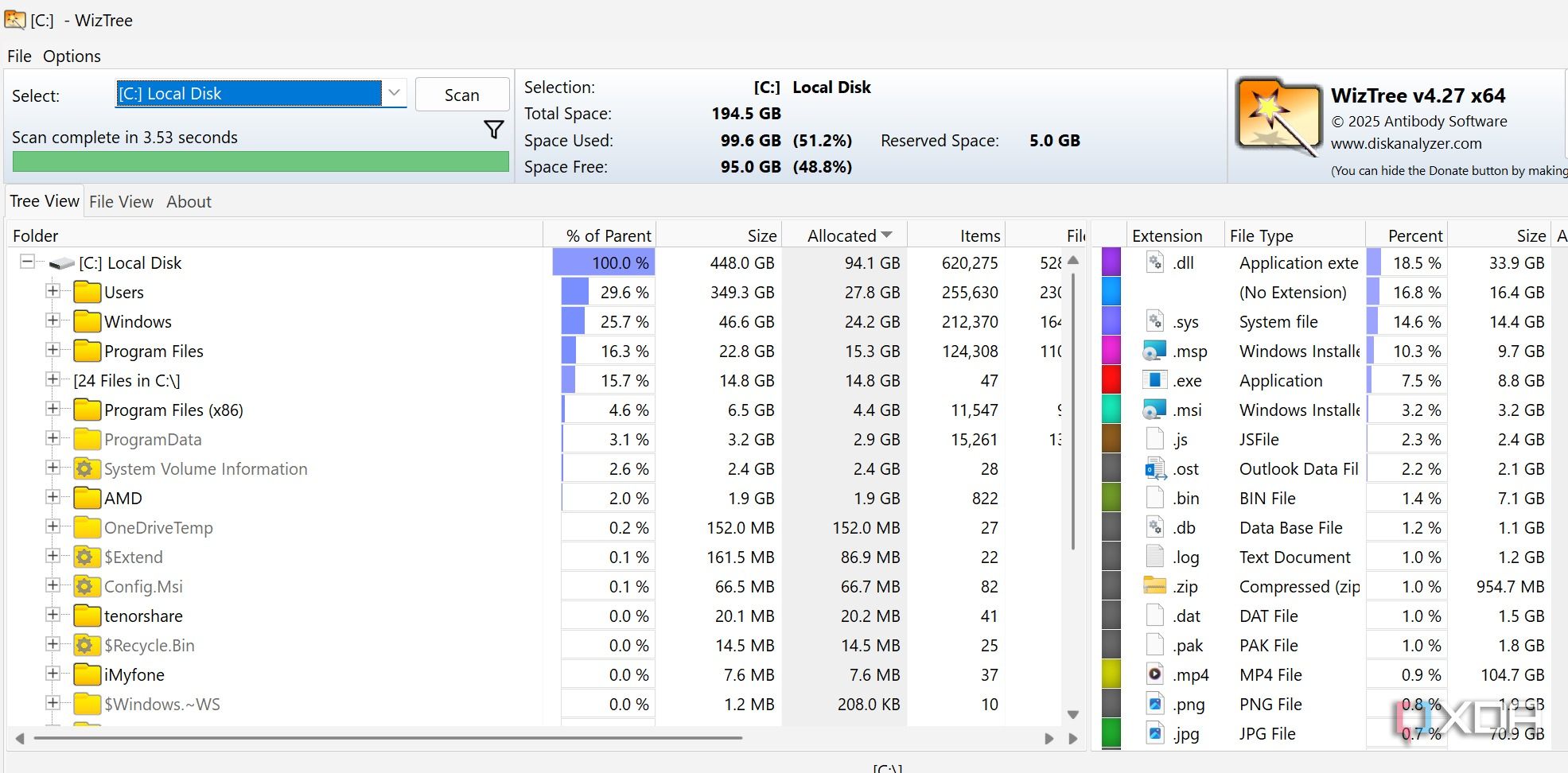Viewport: 1568px width, 773px height.
Task: Open the Options menu
Action: point(72,56)
